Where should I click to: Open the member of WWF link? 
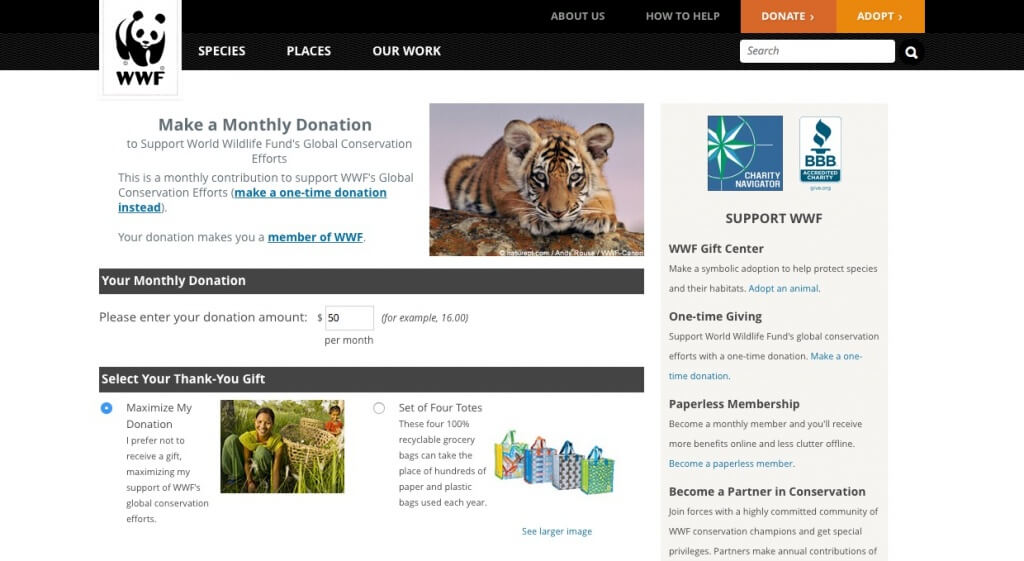coord(315,237)
